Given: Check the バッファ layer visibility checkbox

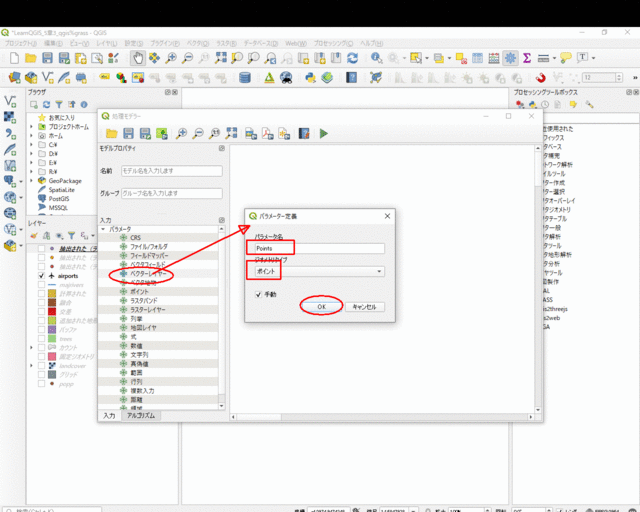Looking at the screenshot, I should [41, 329].
